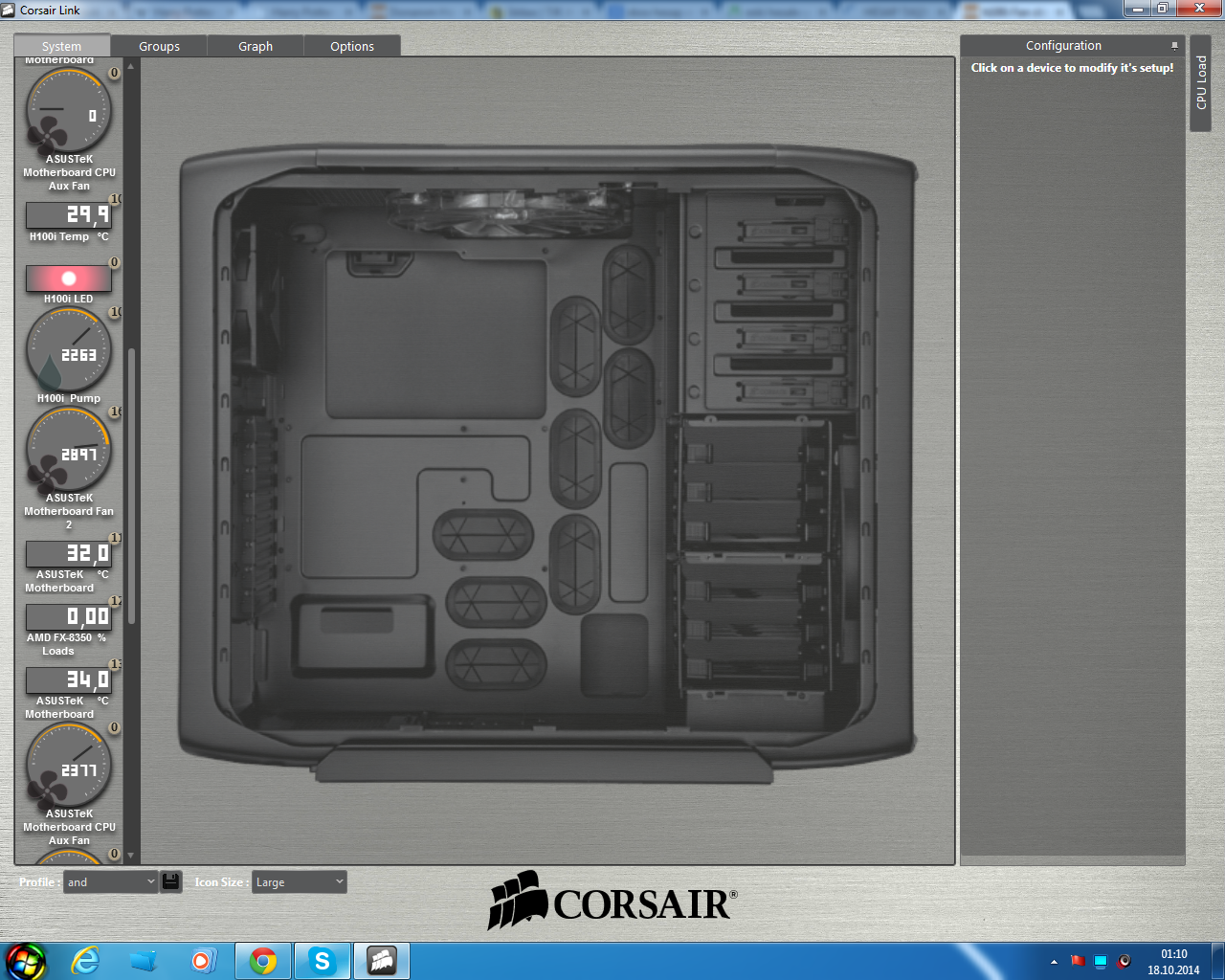Click the device list scroll up arrow
1225x980 pixels.
(131, 66)
